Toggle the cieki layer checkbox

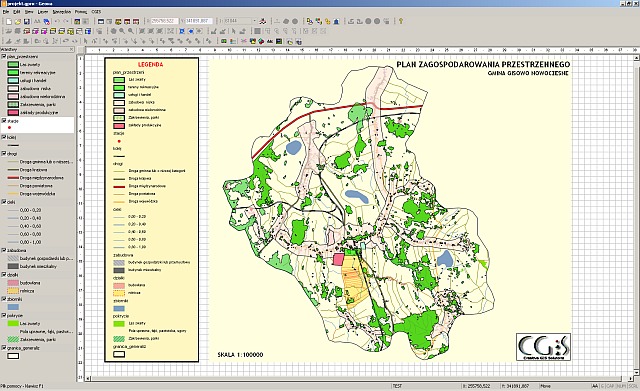[4, 202]
